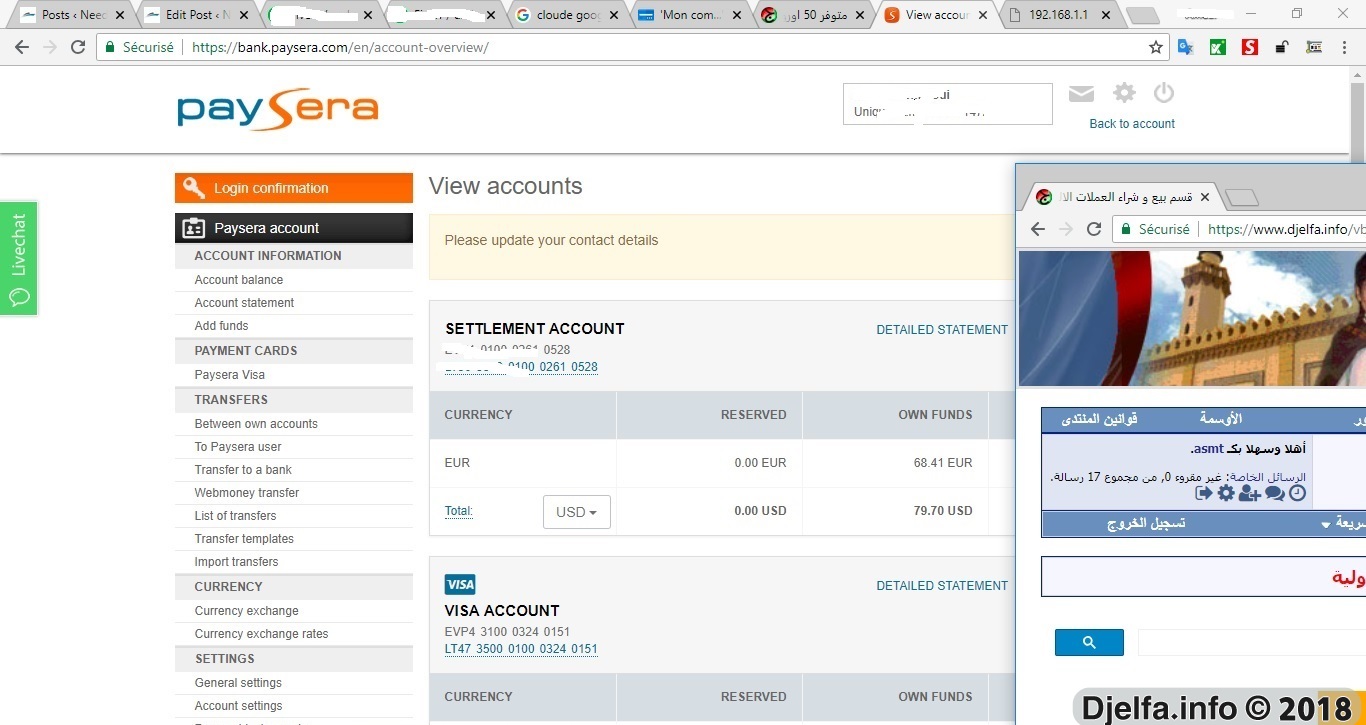Open Webmoney transfer link
The height and width of the screenshot is (725, 1366).
point(247,493)
